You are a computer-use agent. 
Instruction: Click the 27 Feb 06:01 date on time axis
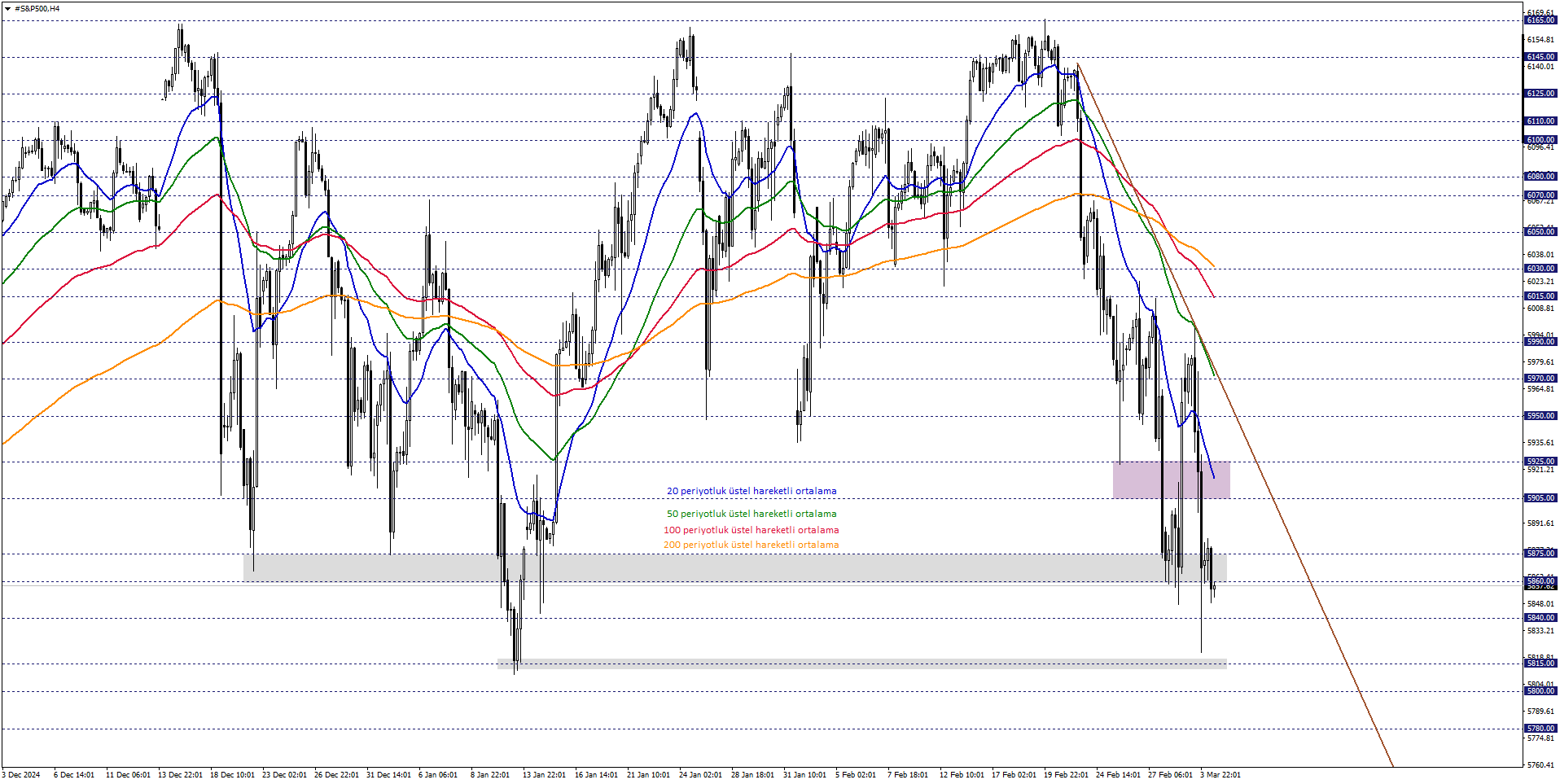click(1170, 775)
